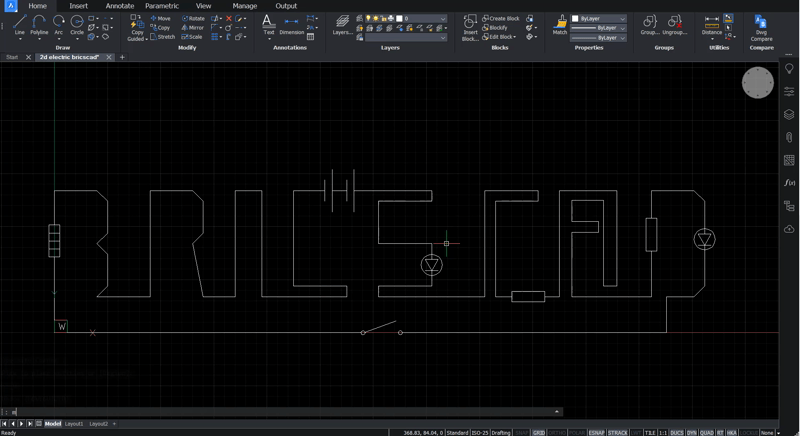Open the Parametric ribbon tab
This screenshot has height=436, width=800.
tap(162, 6)
